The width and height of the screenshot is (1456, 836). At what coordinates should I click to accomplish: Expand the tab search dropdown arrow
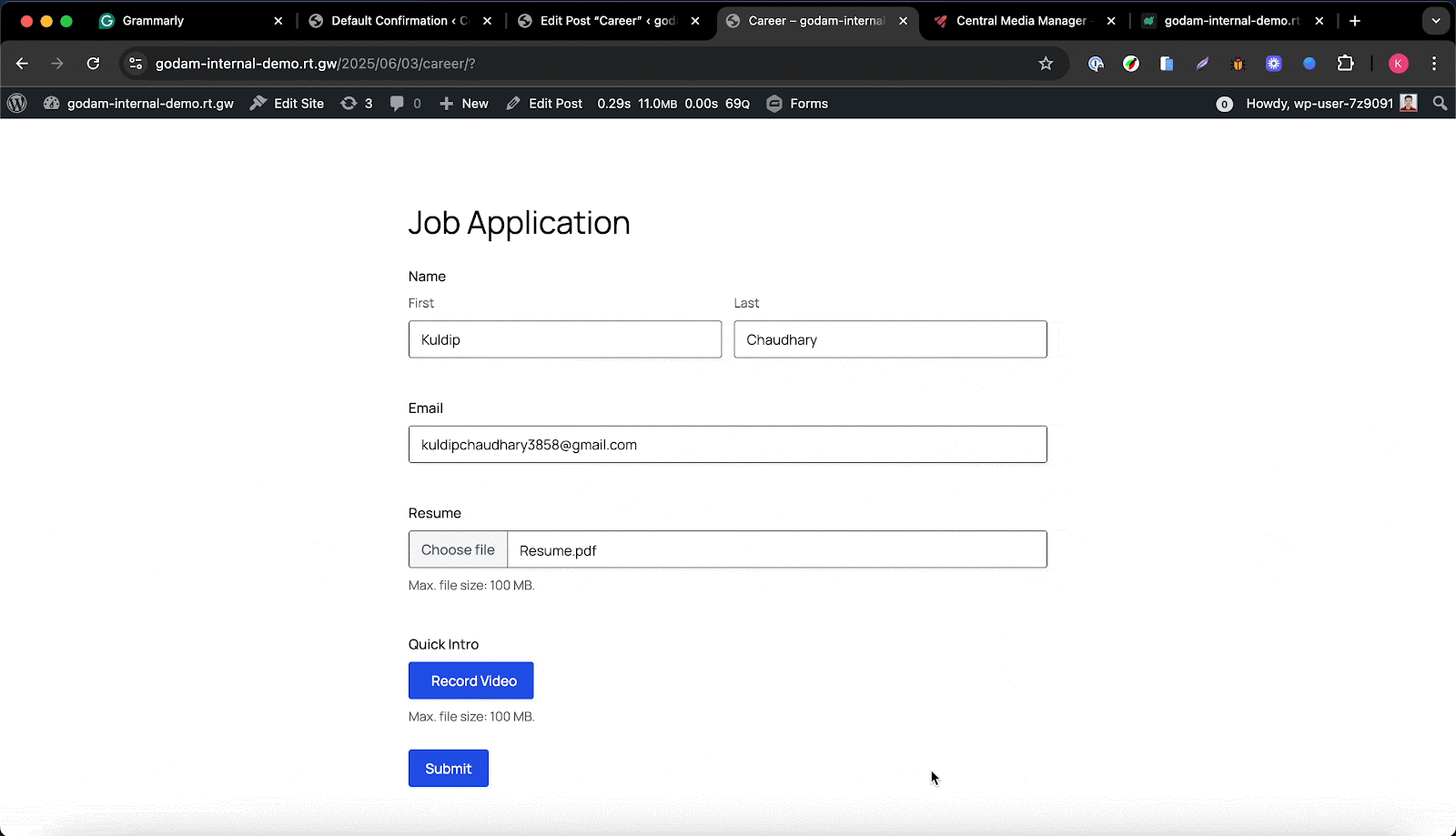tap(1436, 21)
